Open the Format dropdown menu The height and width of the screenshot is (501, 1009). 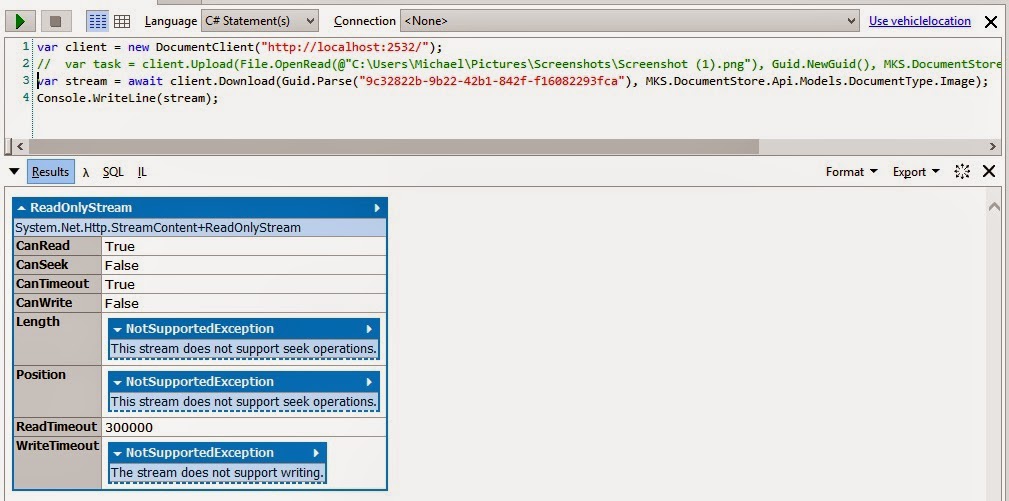[851, 172]
